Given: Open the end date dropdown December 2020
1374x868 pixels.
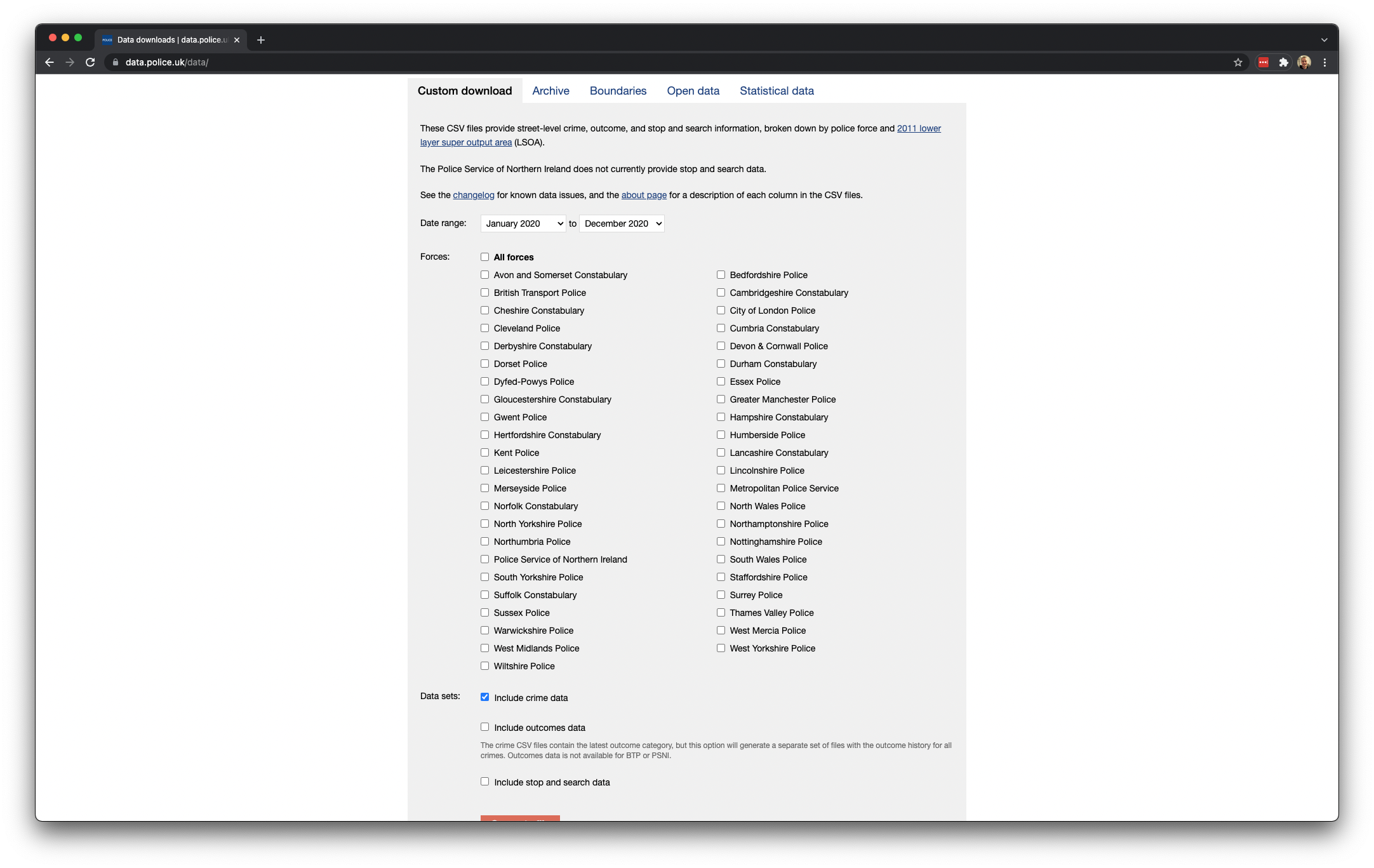Looking at the screenshot, I should [622, 224].
